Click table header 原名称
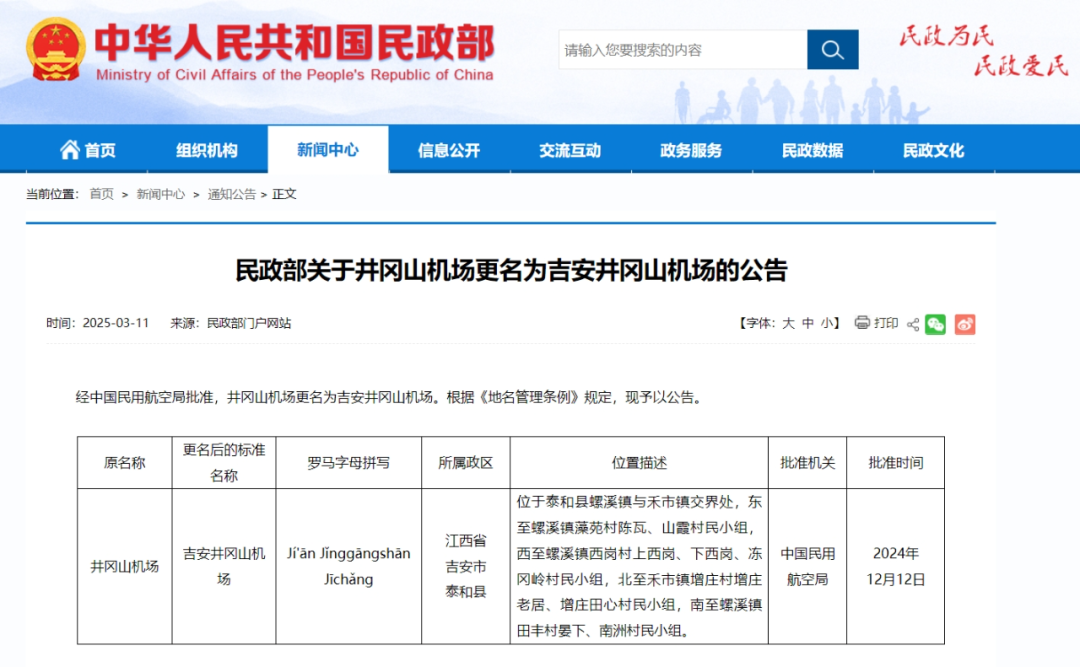 pos(125,463)
